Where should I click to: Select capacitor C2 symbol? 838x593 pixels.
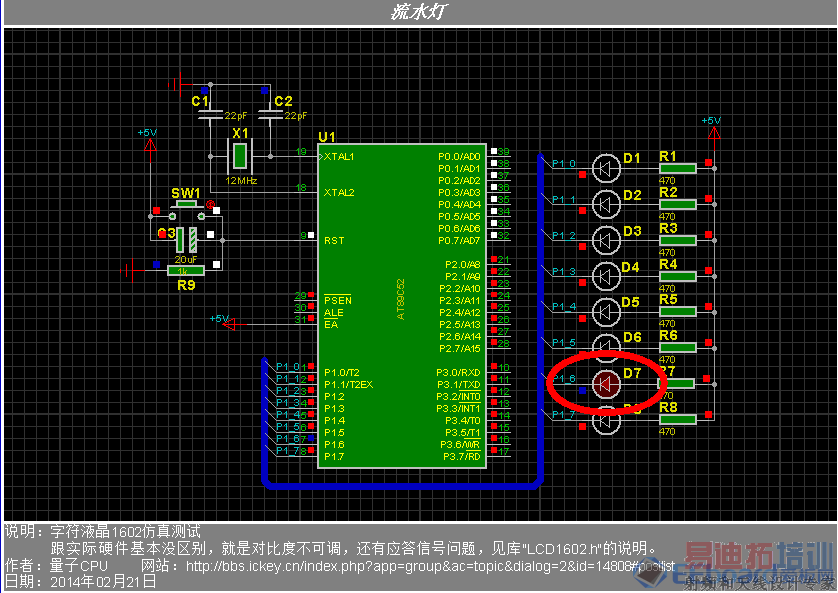(x=270, y=115)
